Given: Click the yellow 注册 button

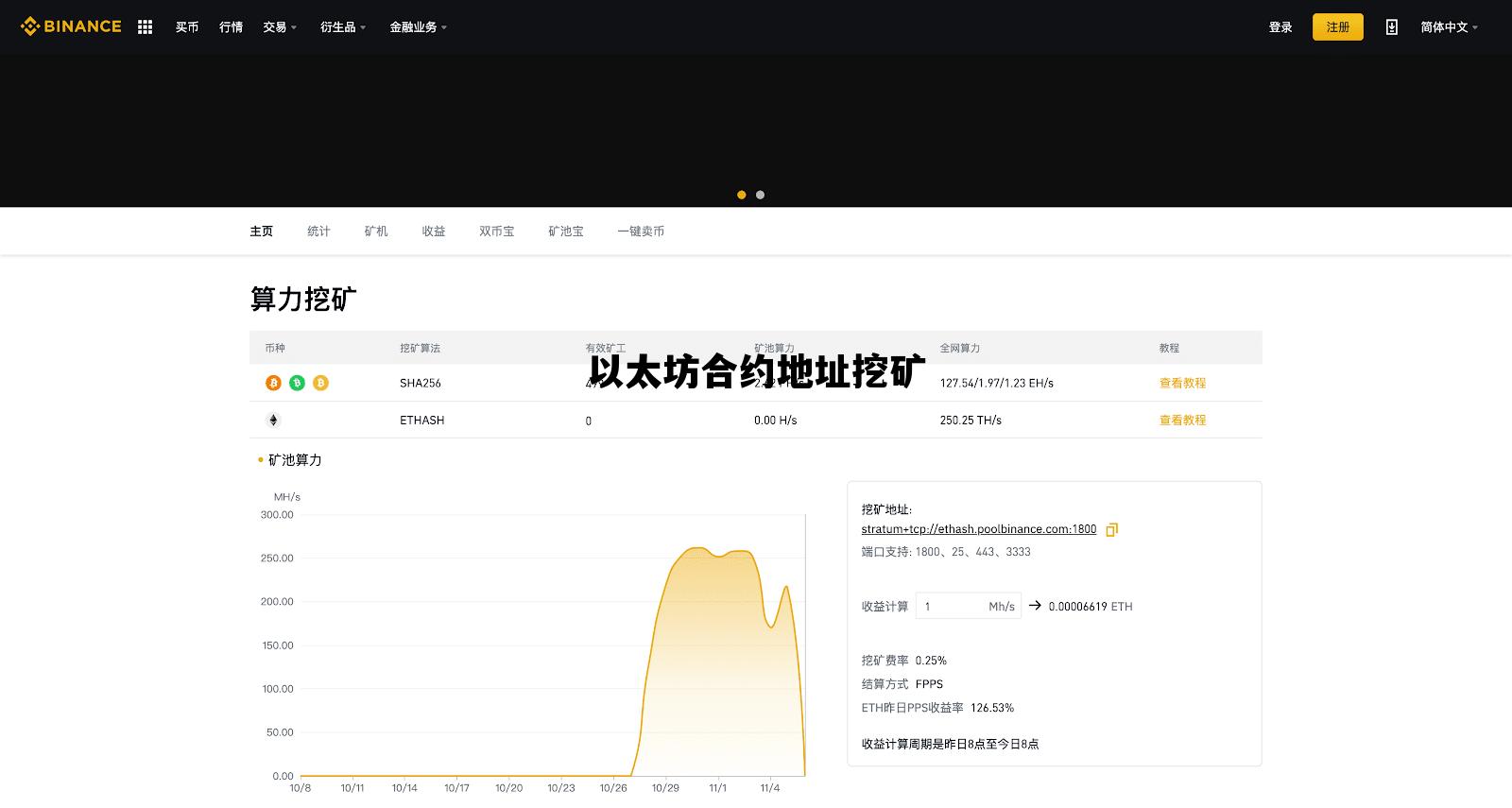Looking at the screenshot, I should 1338,26.
